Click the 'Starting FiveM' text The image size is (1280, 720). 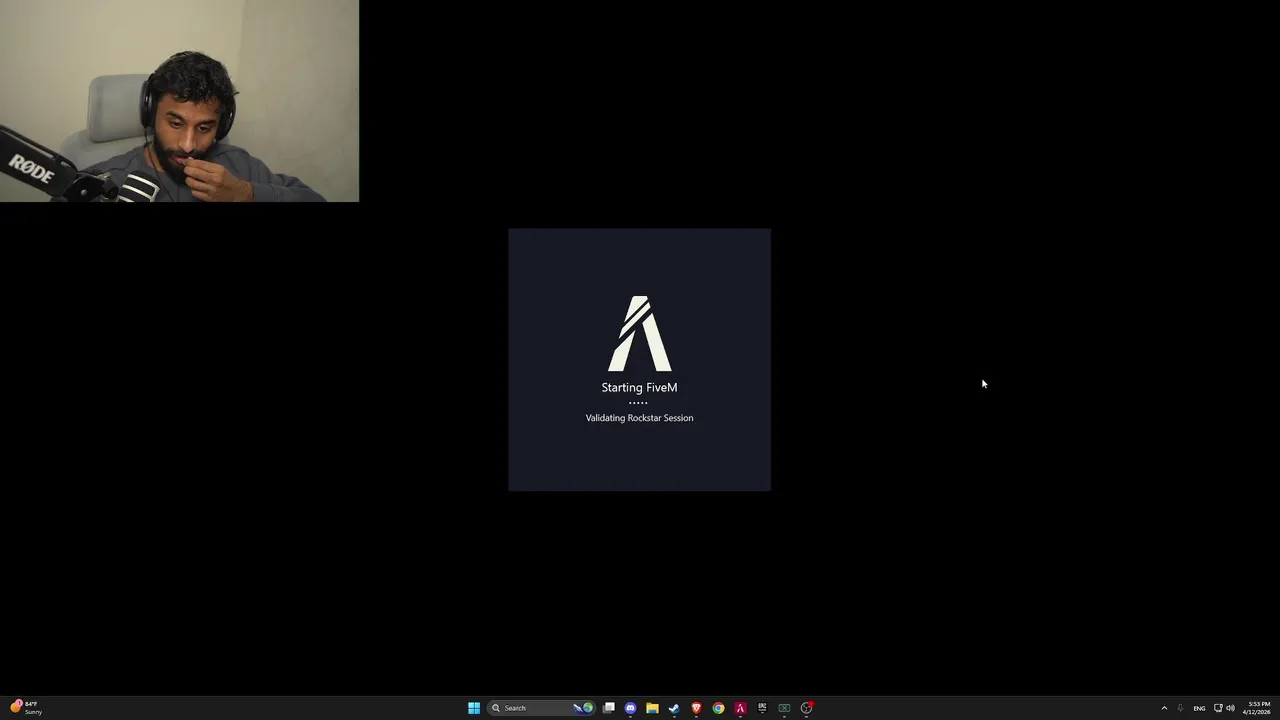639,387
